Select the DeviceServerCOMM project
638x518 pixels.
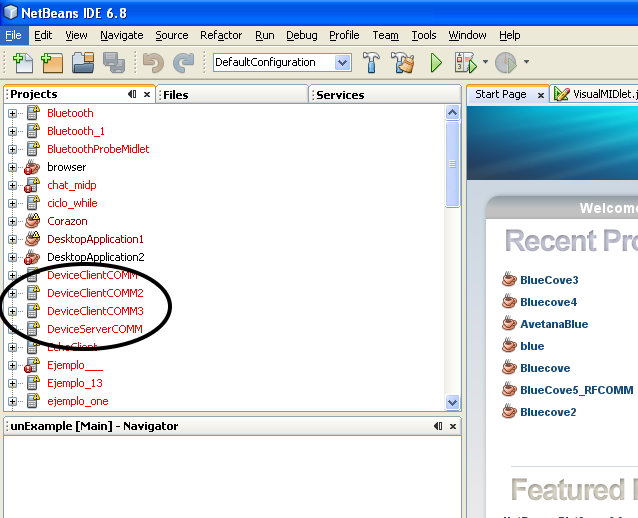[95, 329]
